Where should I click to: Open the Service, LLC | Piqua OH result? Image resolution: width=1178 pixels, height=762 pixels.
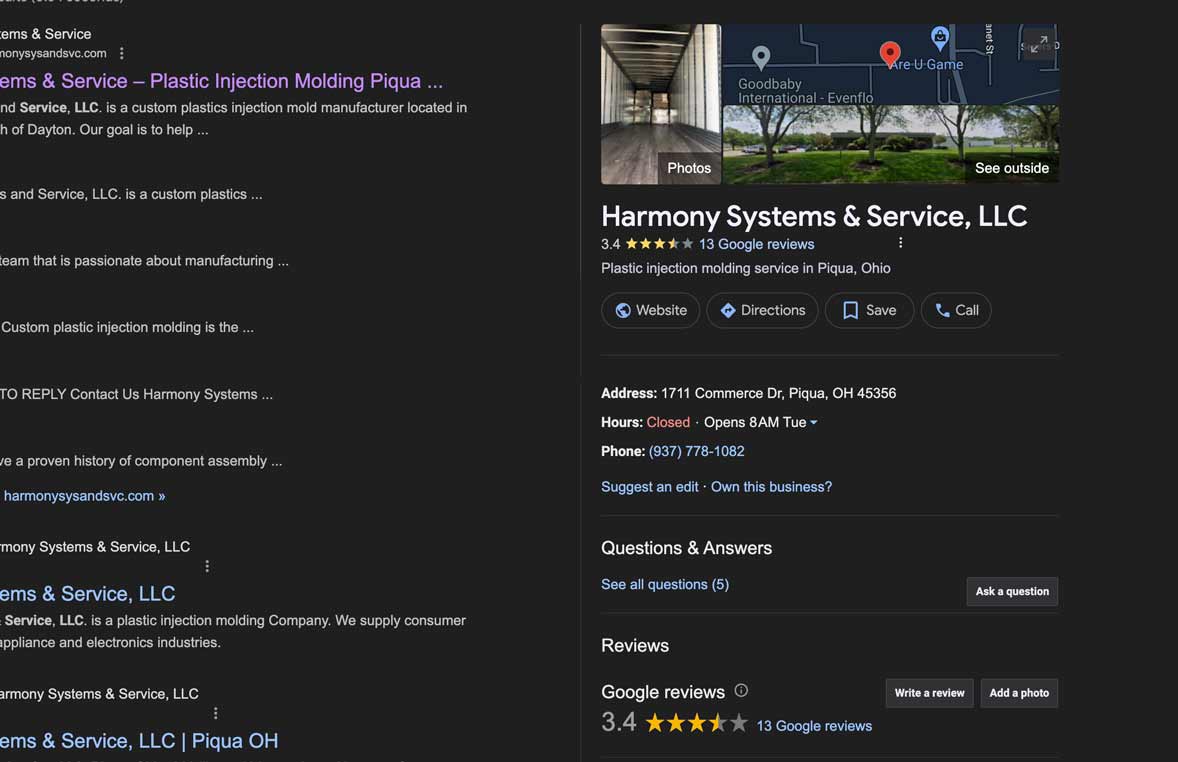point(139,741)
